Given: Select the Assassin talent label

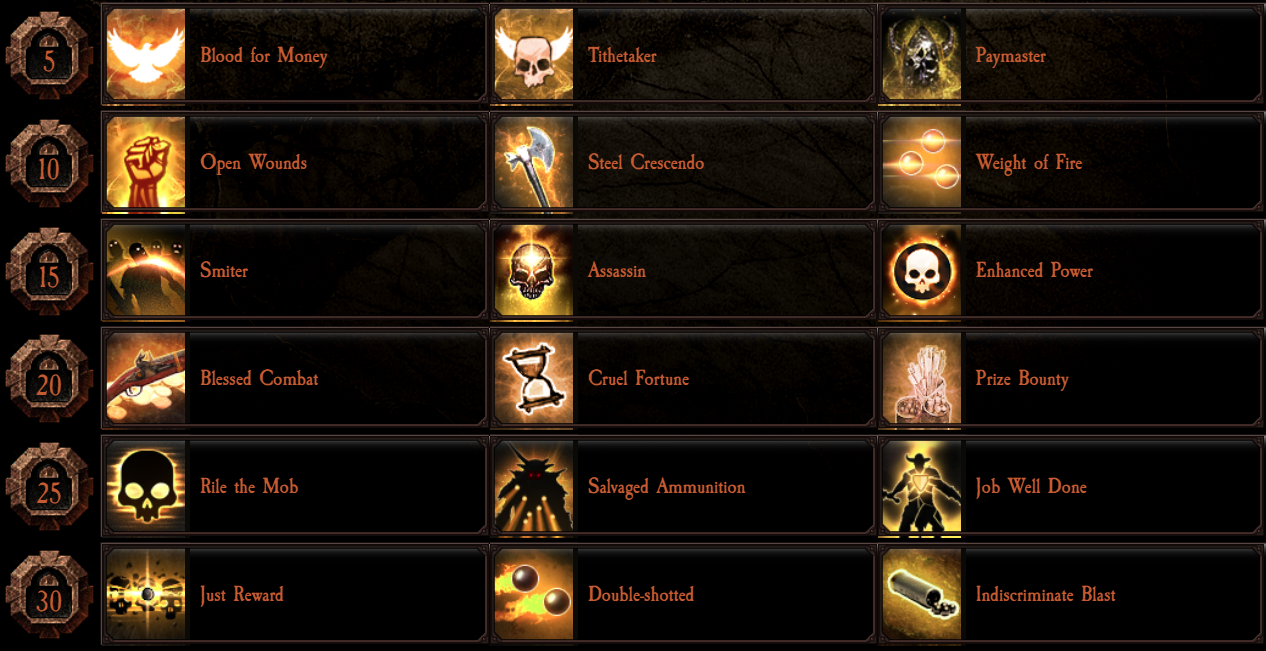Looking at the screenshot, I should coord(617,271).
